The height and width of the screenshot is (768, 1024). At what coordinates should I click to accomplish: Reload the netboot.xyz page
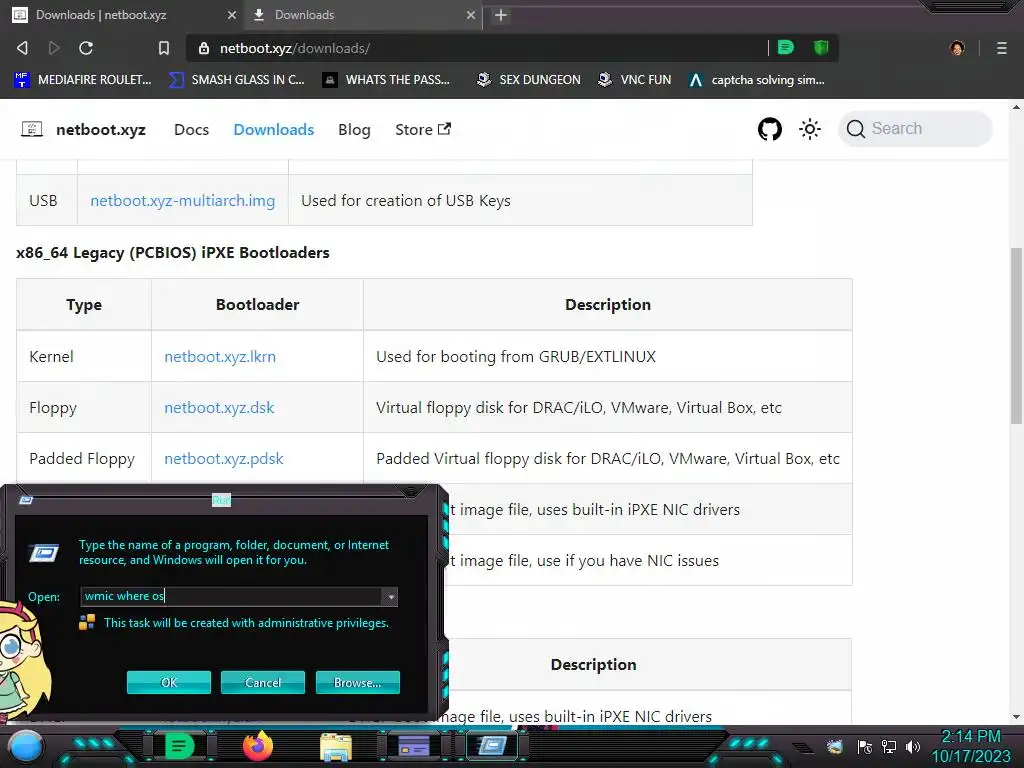click(86, 48)
